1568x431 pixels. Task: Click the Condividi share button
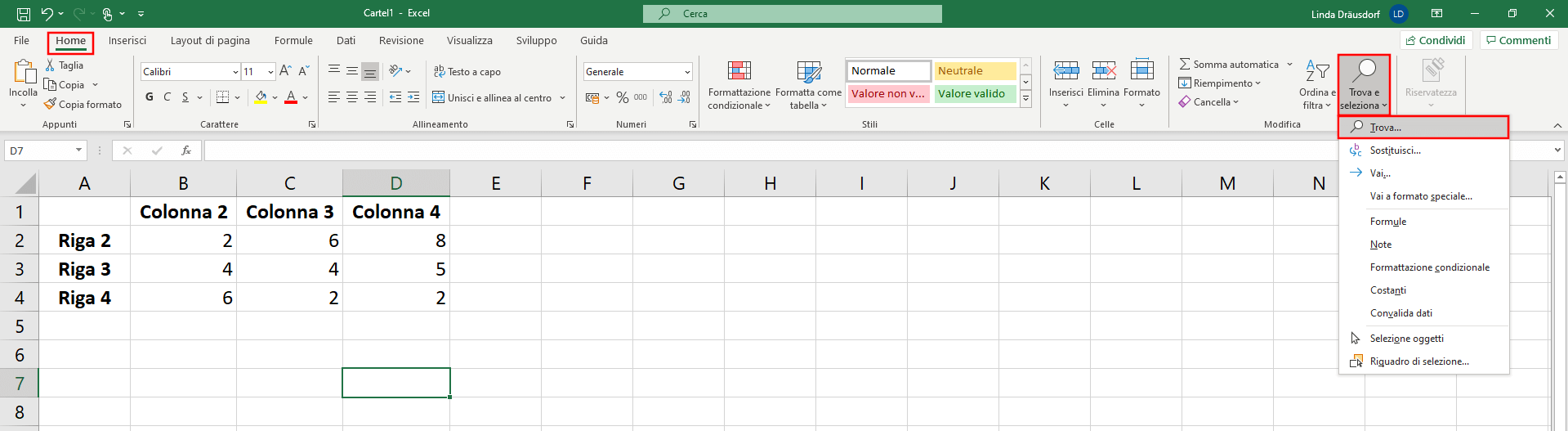1436,41
